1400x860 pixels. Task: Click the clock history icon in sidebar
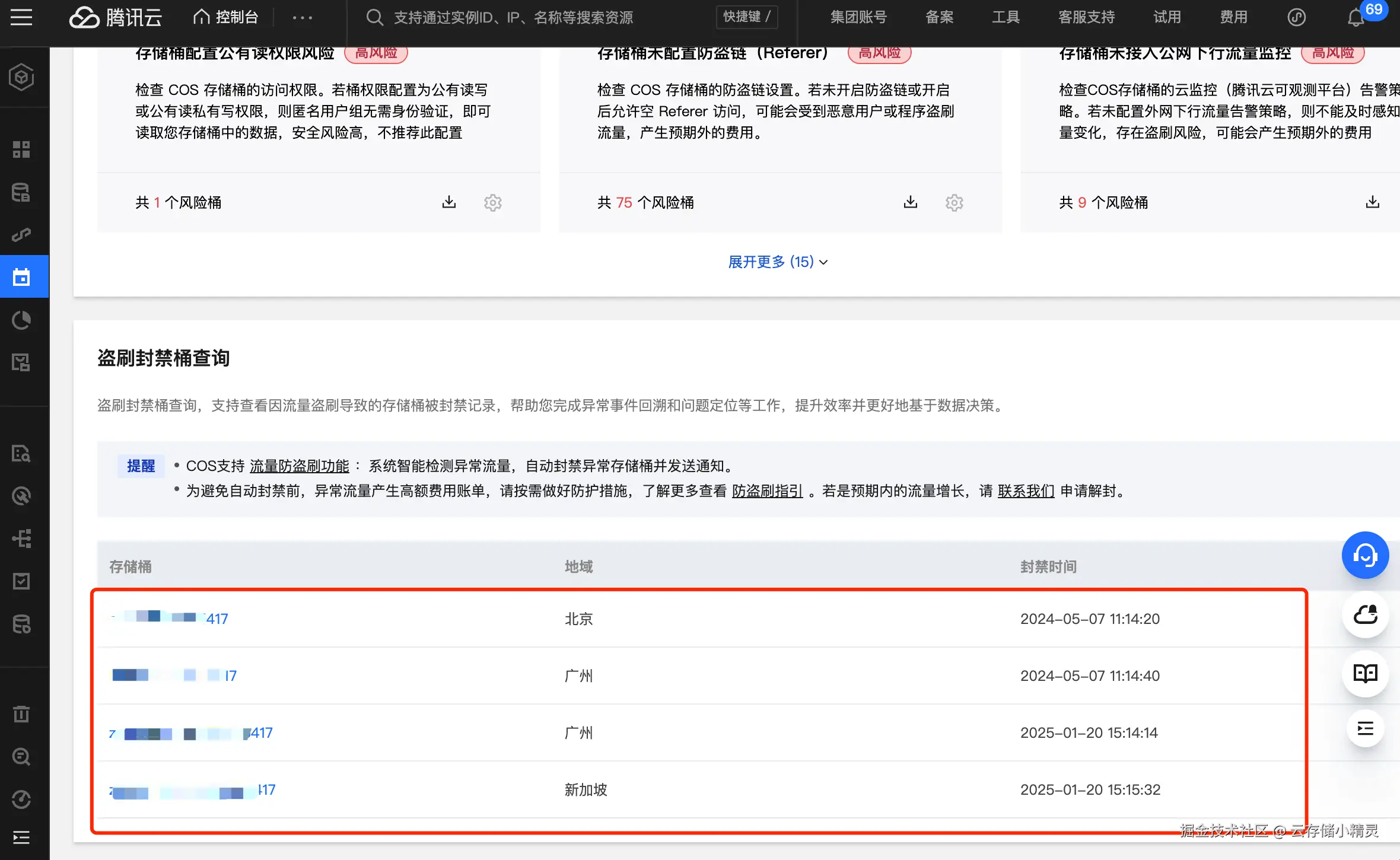[x=22, y=800]
